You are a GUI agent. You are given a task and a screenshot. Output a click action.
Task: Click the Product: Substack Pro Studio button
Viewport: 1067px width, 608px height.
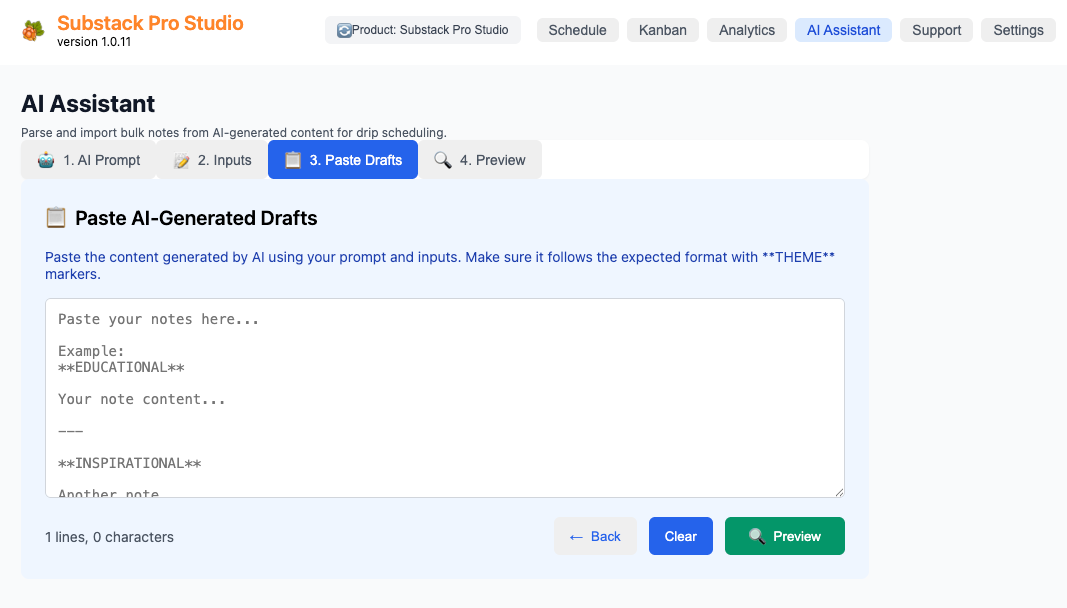pos(423,30)
